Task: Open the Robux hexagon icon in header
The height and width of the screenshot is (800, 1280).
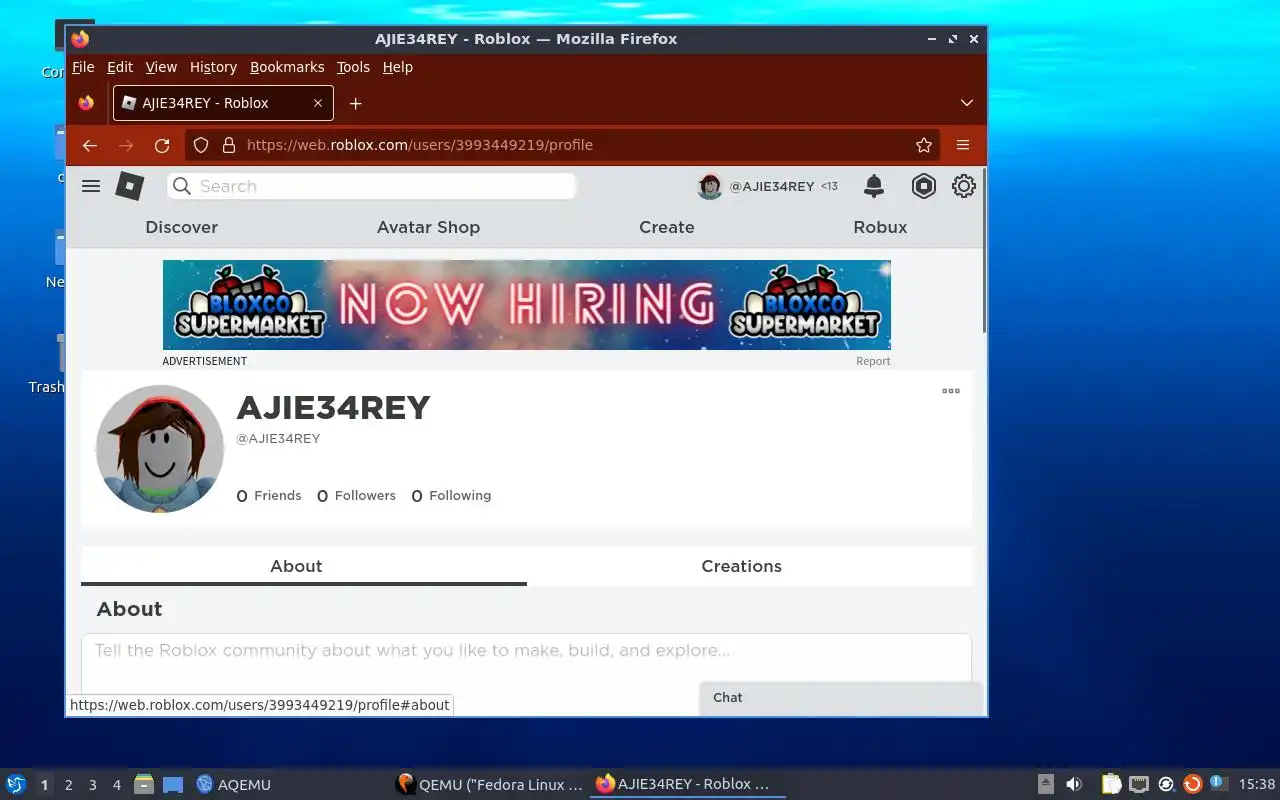Action: 923,186
